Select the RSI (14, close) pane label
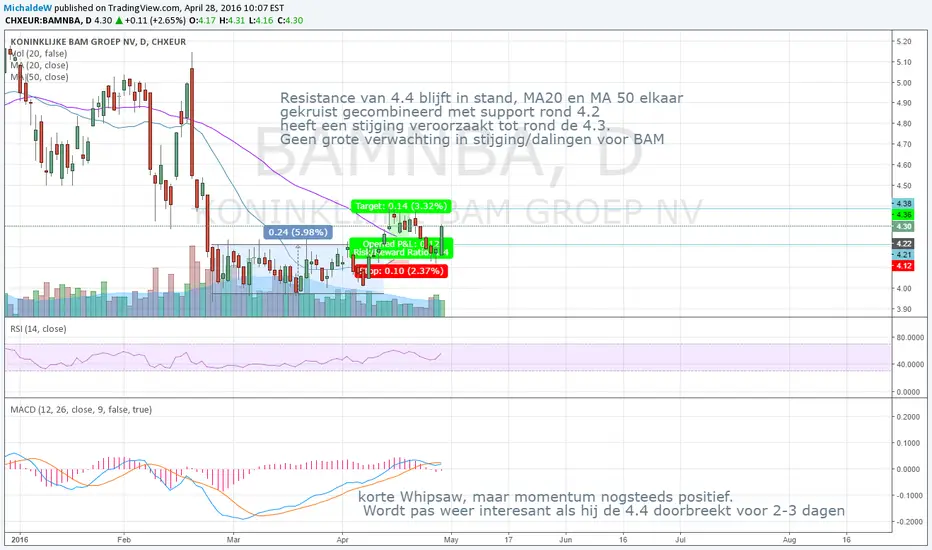Image resolution: width=932 pixels, height=550 pixels. tap(38, 329)
